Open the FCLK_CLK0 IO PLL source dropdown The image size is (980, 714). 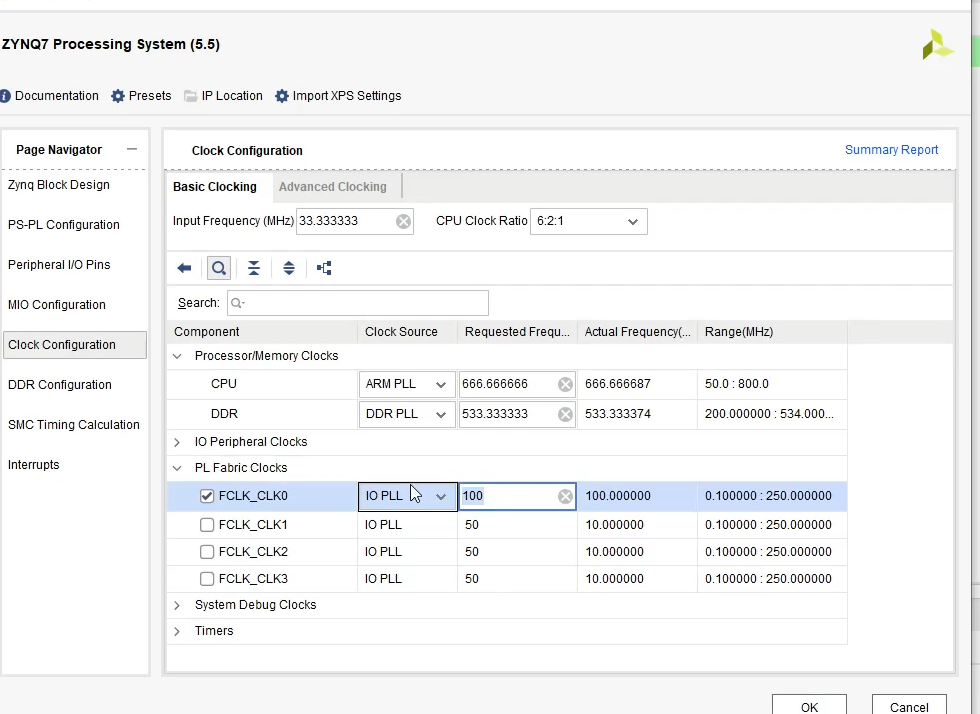(x=408, y=496)
